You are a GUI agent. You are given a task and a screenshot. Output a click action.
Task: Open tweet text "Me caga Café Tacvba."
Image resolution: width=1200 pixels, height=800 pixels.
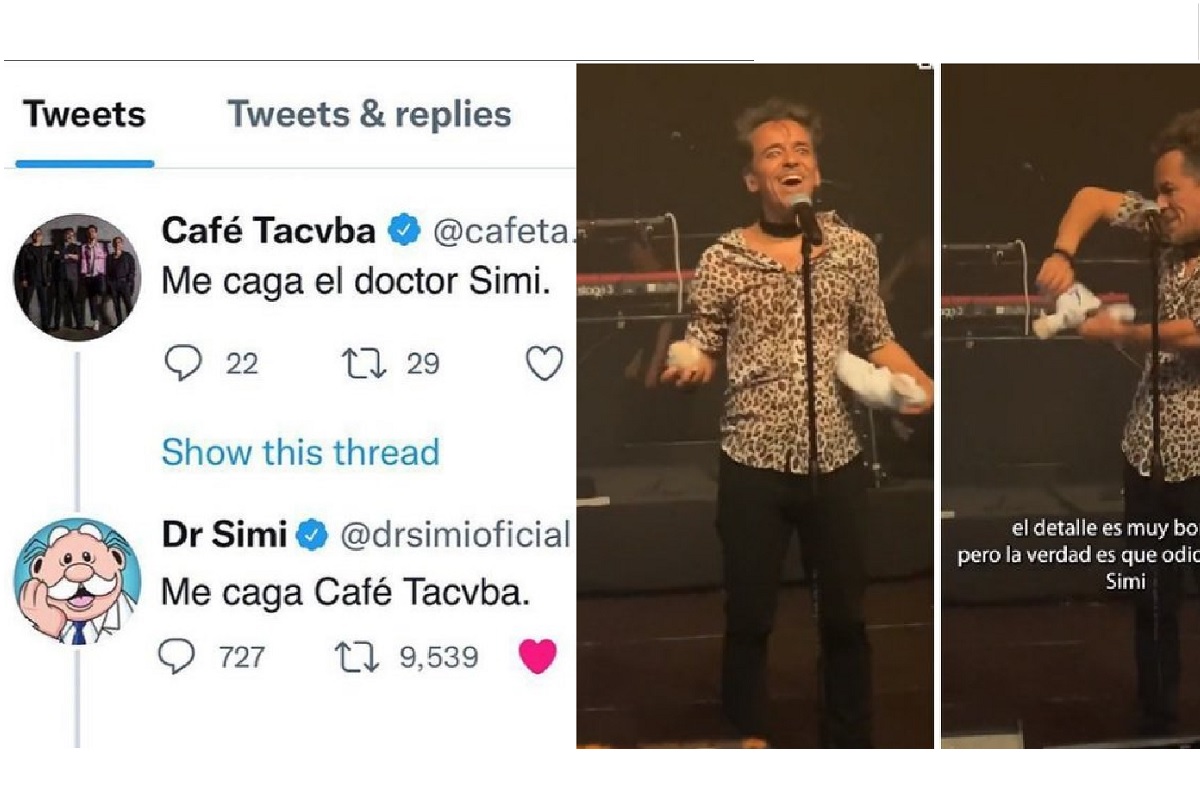pos(345,593)
